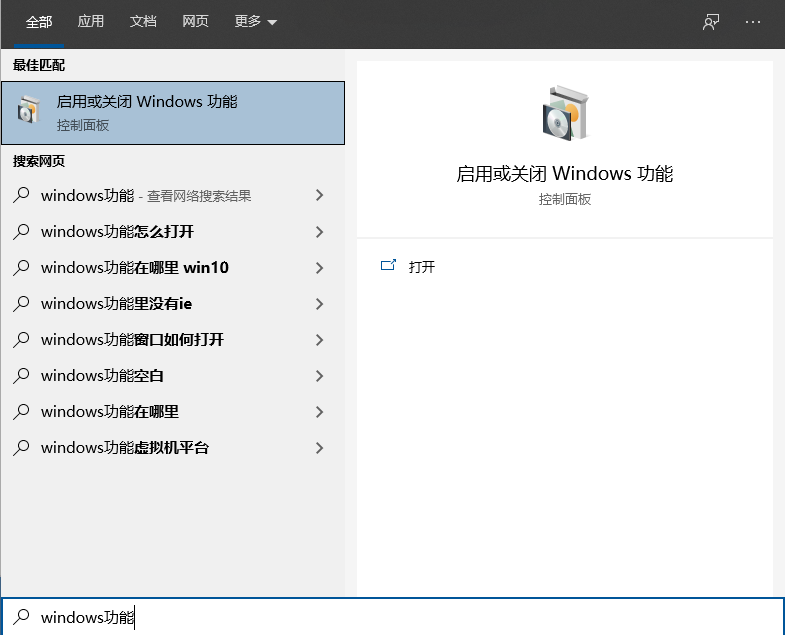This screenshot has height=635, width=785.
Task: Click 打开 to launch Windows Features
Action: [x=422, y=267]
